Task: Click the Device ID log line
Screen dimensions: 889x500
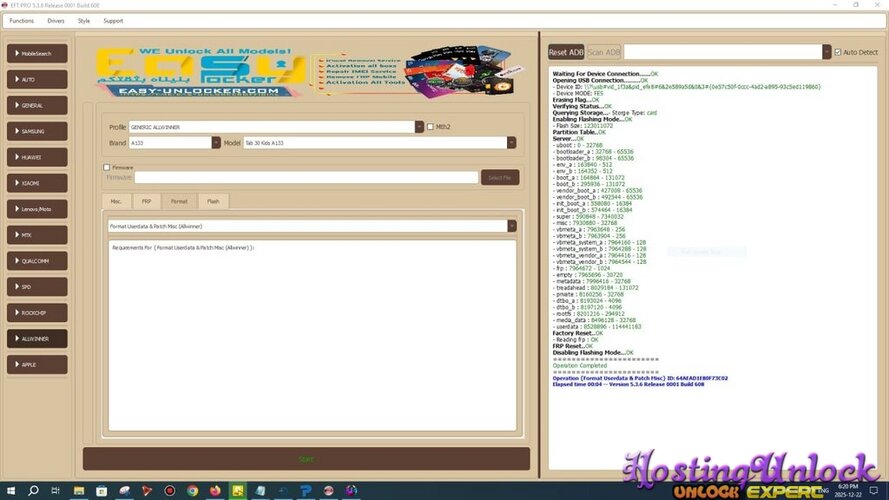Action: (x=688, y=87)
